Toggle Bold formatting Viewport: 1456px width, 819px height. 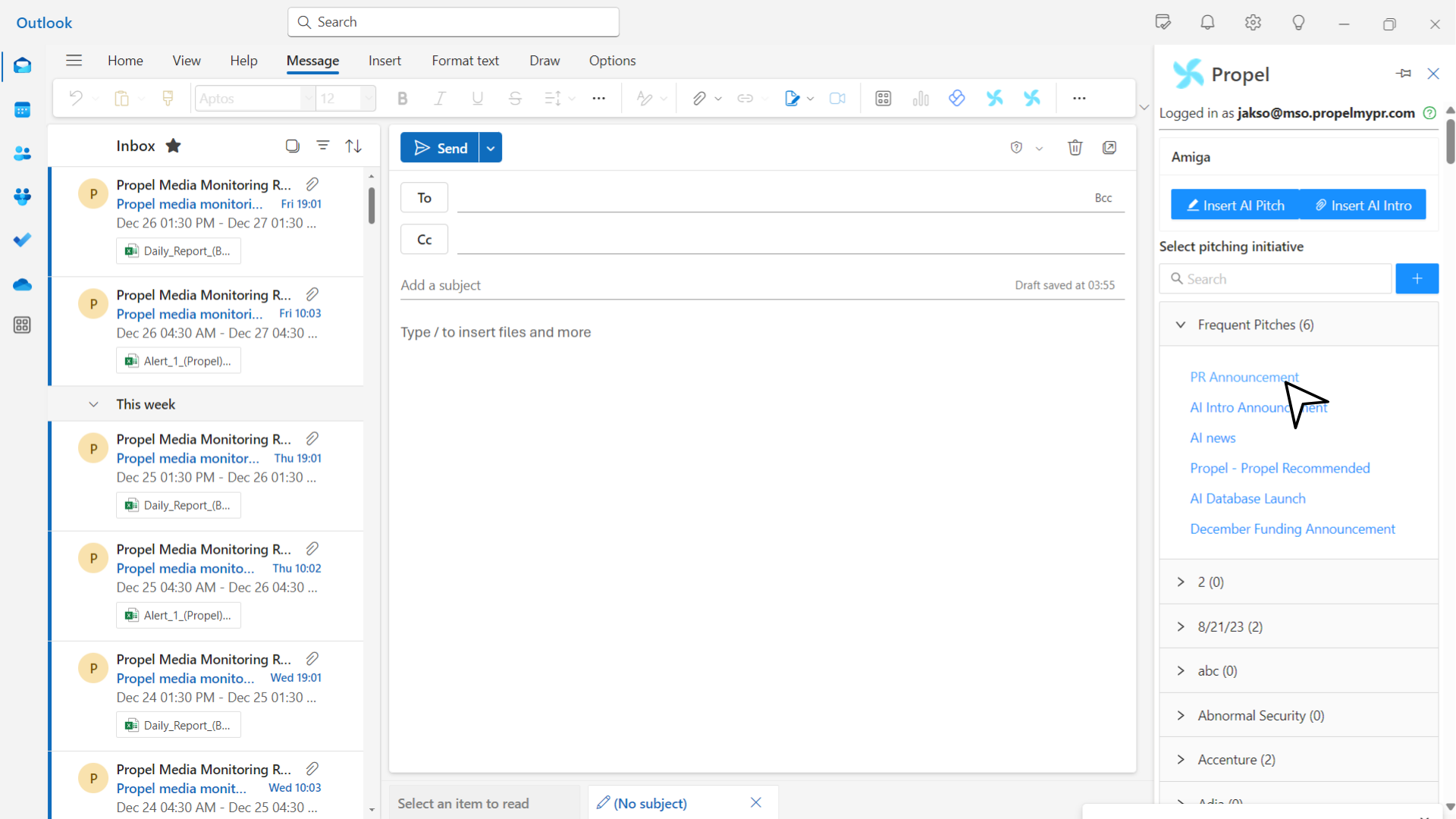pyautogui.click(x=403, y=99)
